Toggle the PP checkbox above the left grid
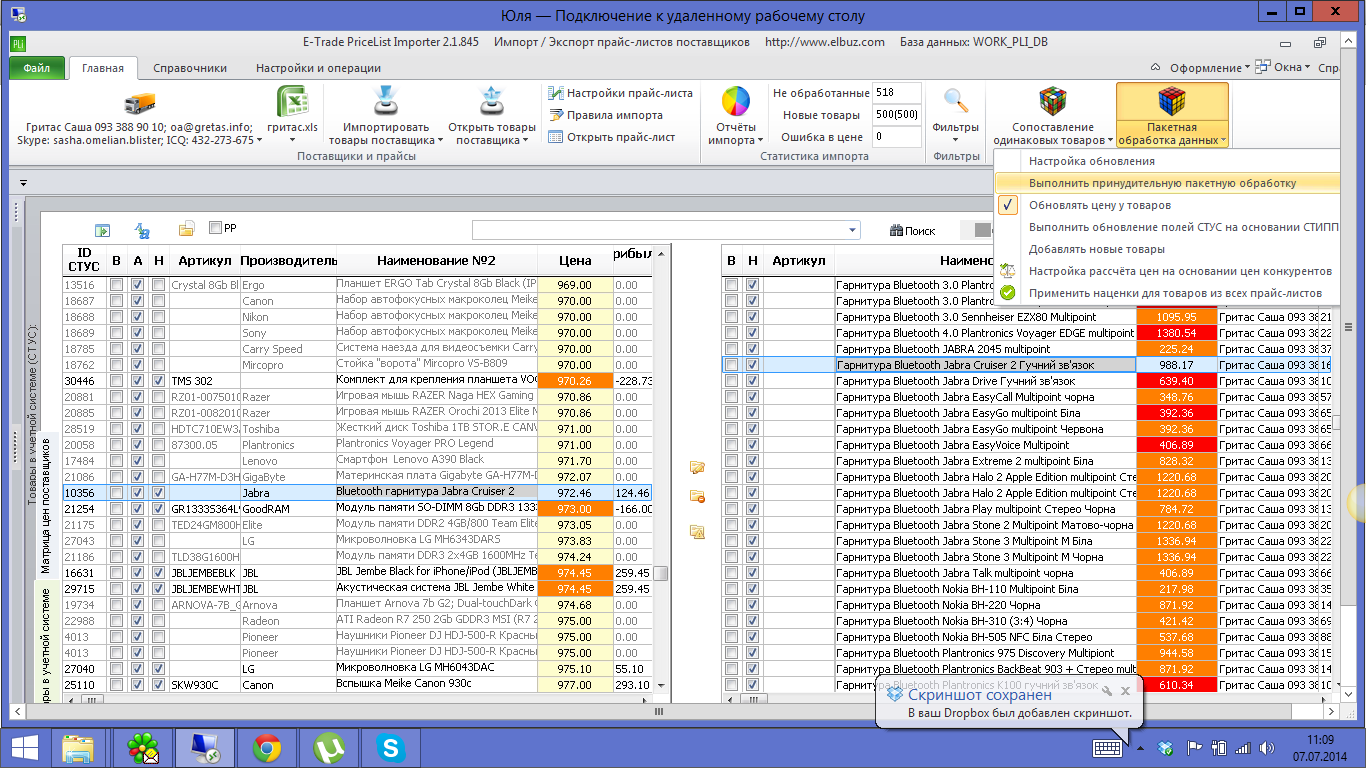1366x768 pixels. pyautogui.click(x=216, y=228)
